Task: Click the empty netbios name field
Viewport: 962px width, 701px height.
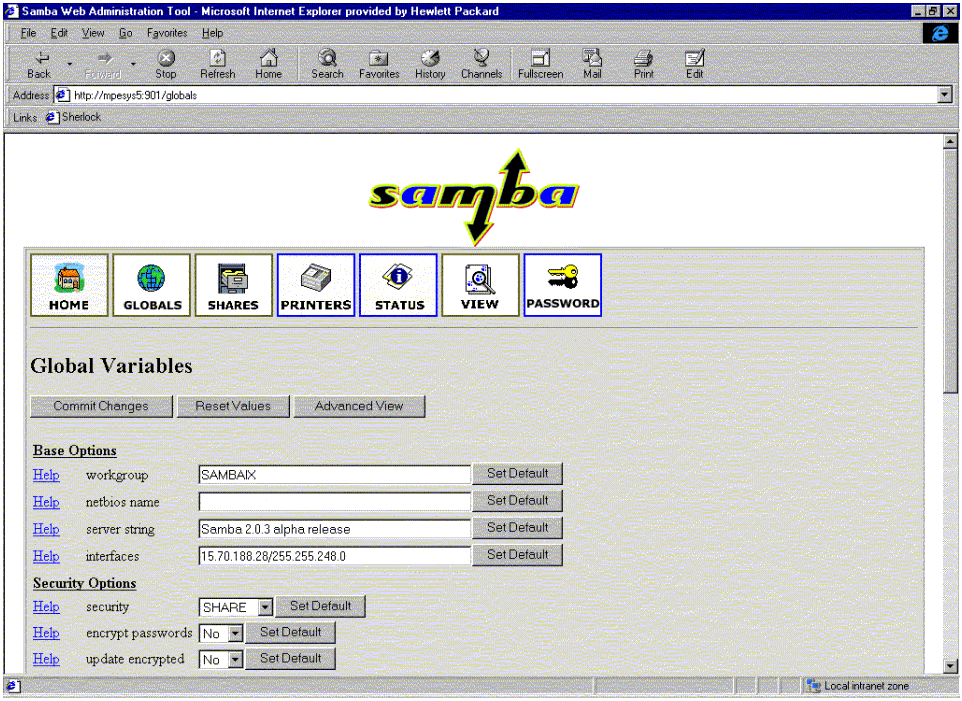Action: 334,502
